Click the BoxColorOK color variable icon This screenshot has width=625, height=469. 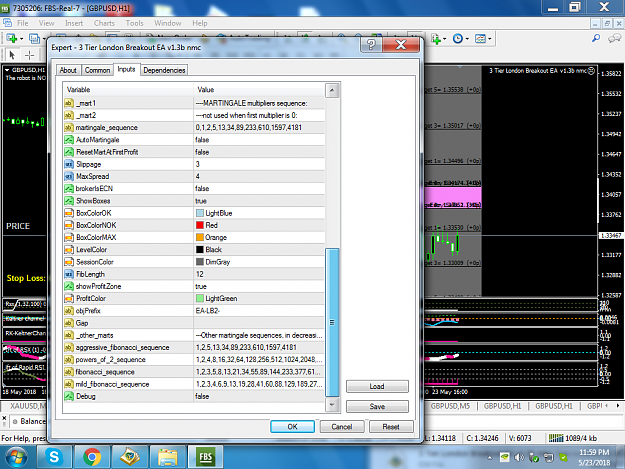69,213
